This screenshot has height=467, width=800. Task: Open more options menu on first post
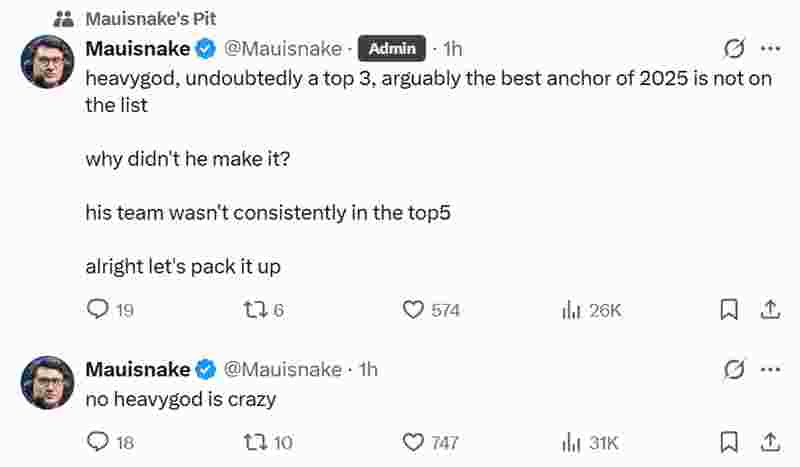point(770,49)
